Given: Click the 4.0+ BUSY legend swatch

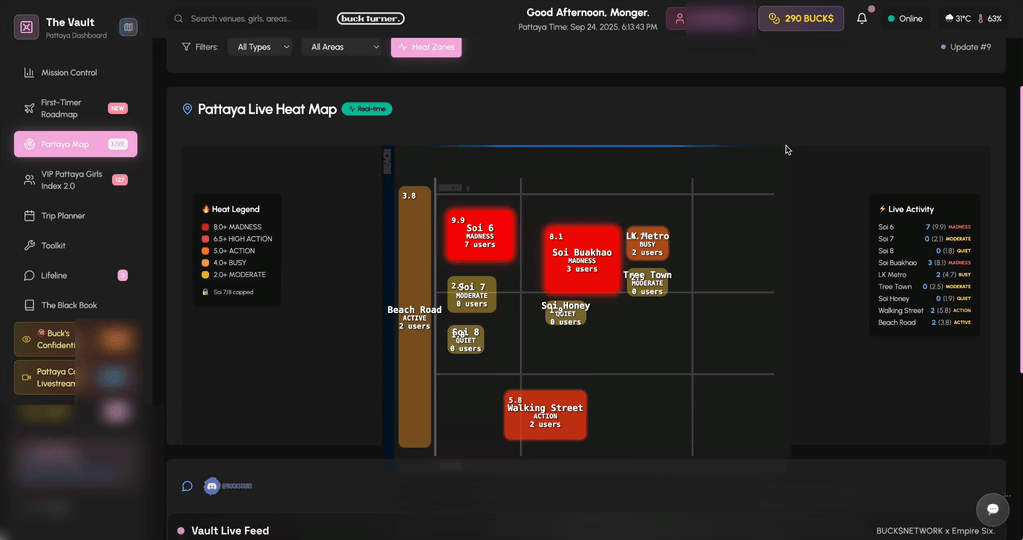Looking at the screenshot, I should [x=206, y=262].
